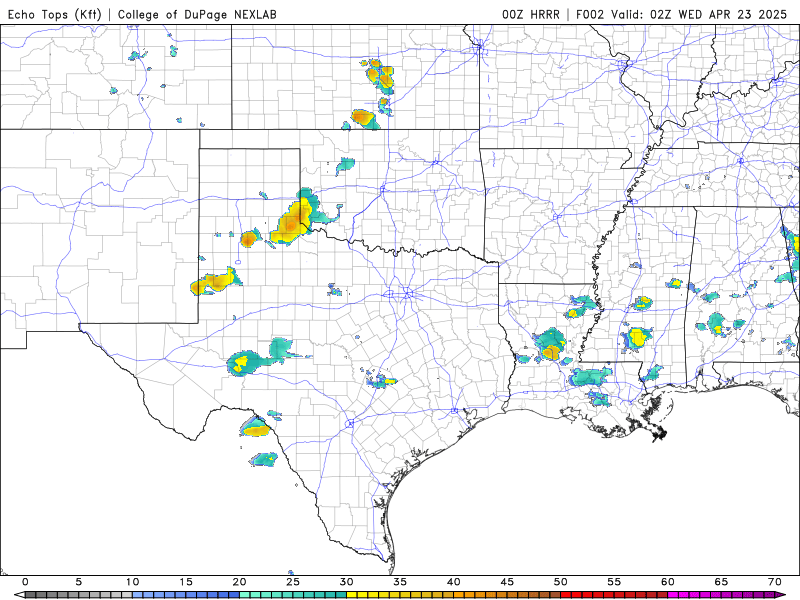Click the color scale label "0"

click(x=26, y=582)
